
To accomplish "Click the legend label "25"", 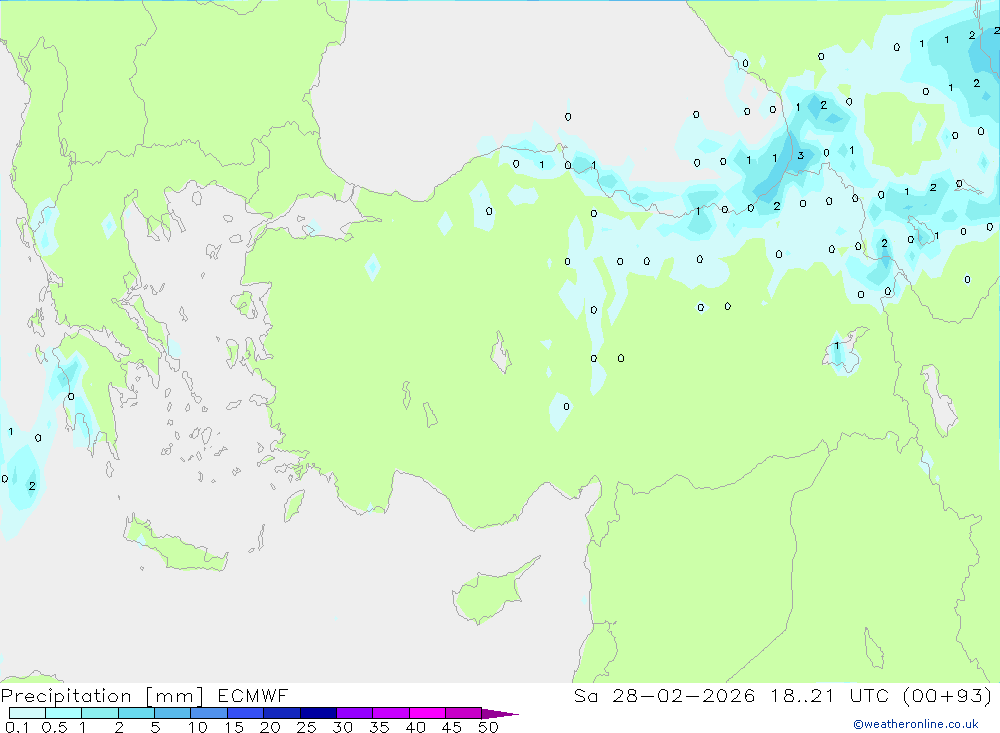I will [x=307, y=727].
